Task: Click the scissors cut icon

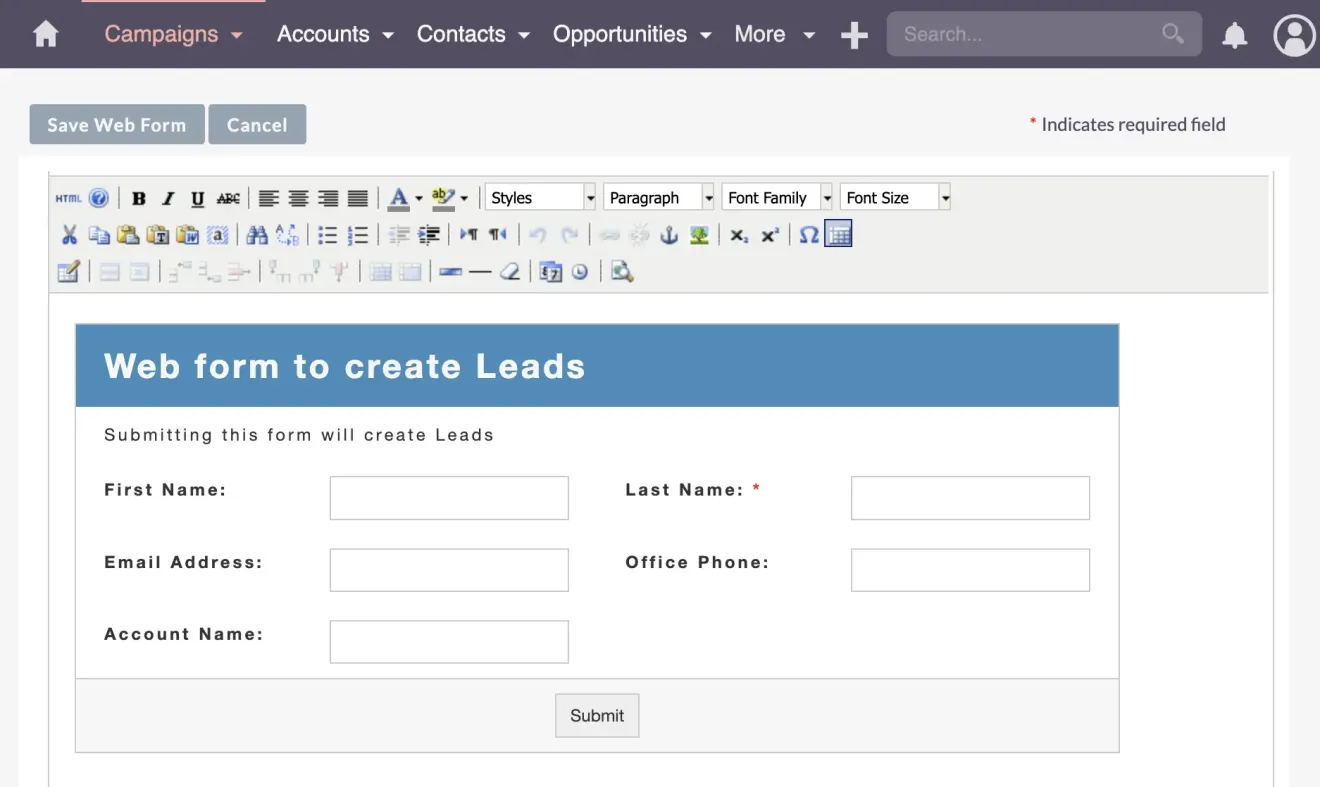Action: (x=69, y=235)
